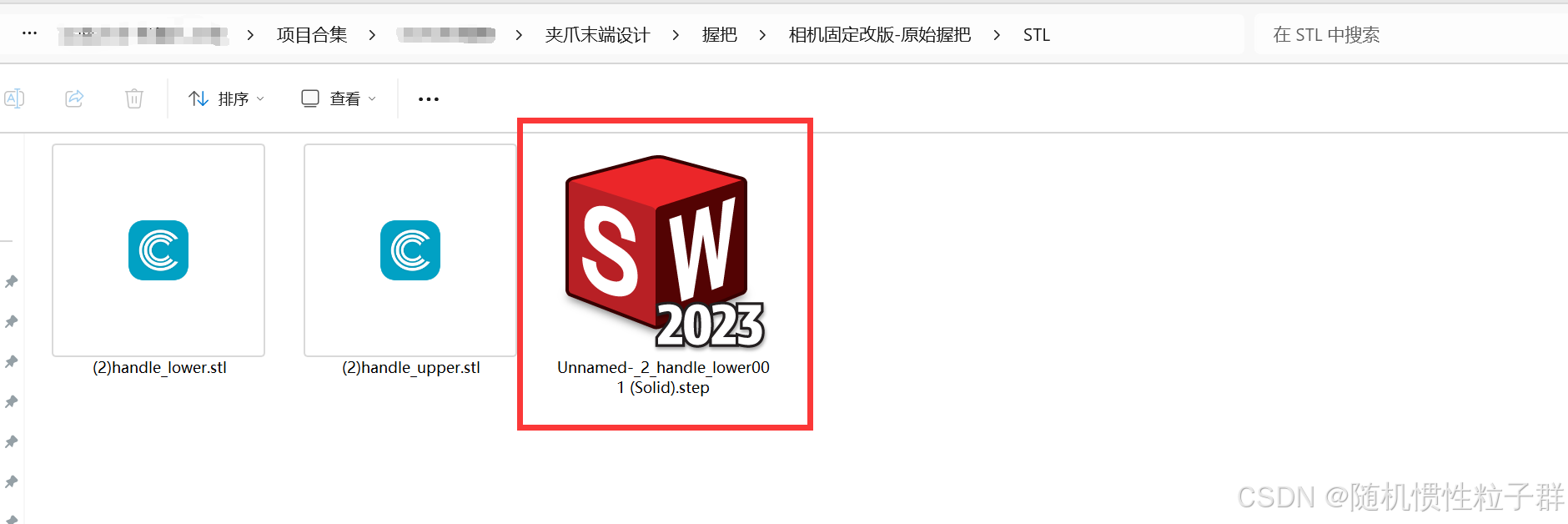Expand chevron after 夹爪末端设计 breadcrumb
Image resolution: width=1568 pixels, height=524 pixels.
tap(676, 35)
